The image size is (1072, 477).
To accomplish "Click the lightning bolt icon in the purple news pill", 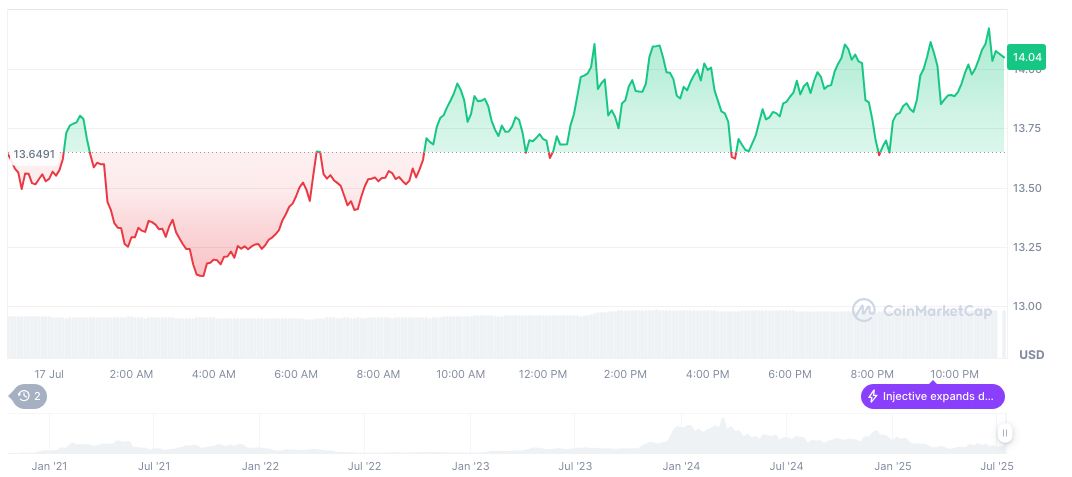I will (873, 396).
